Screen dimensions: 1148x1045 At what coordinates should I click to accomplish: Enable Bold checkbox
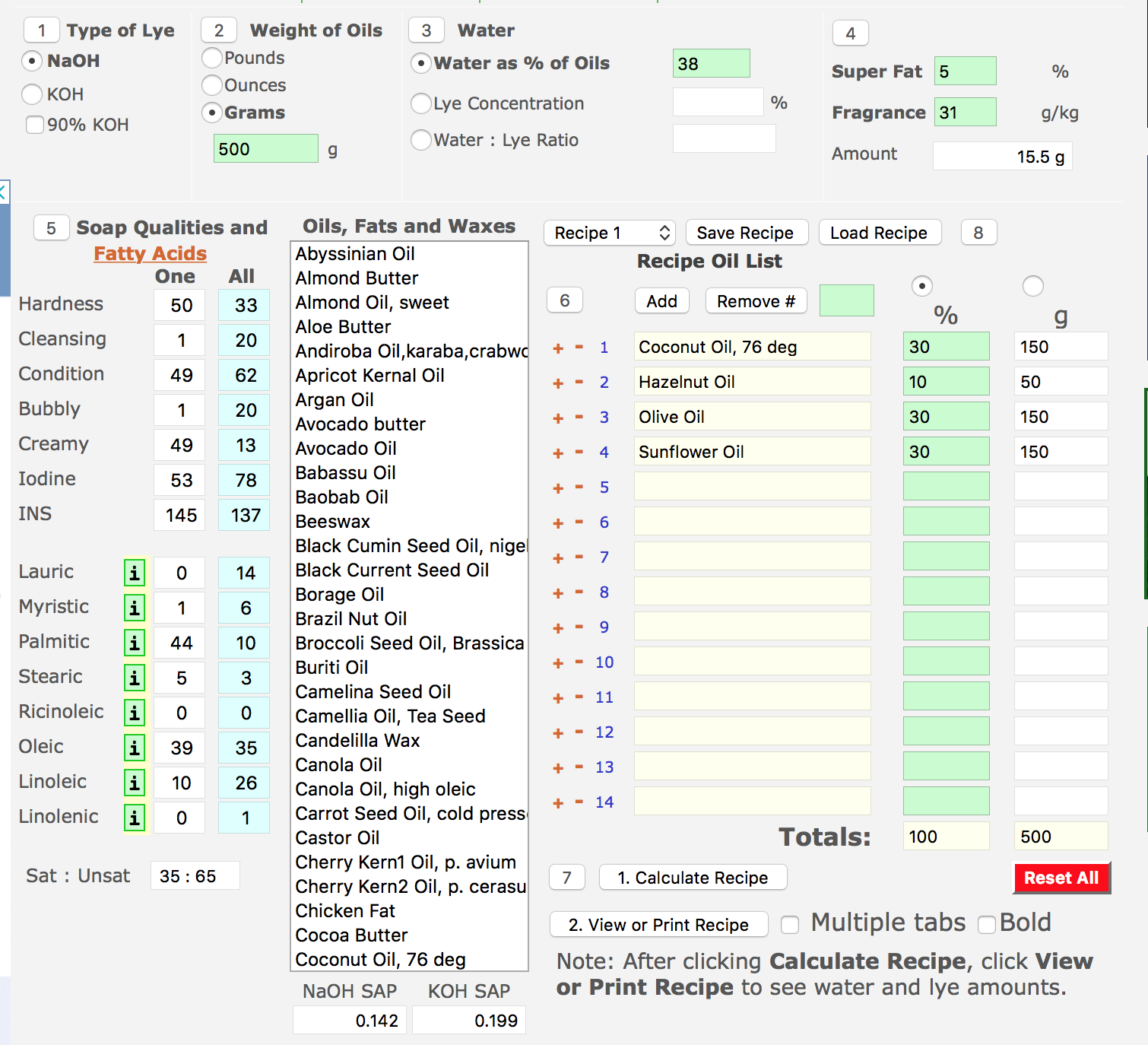(987, 925)
